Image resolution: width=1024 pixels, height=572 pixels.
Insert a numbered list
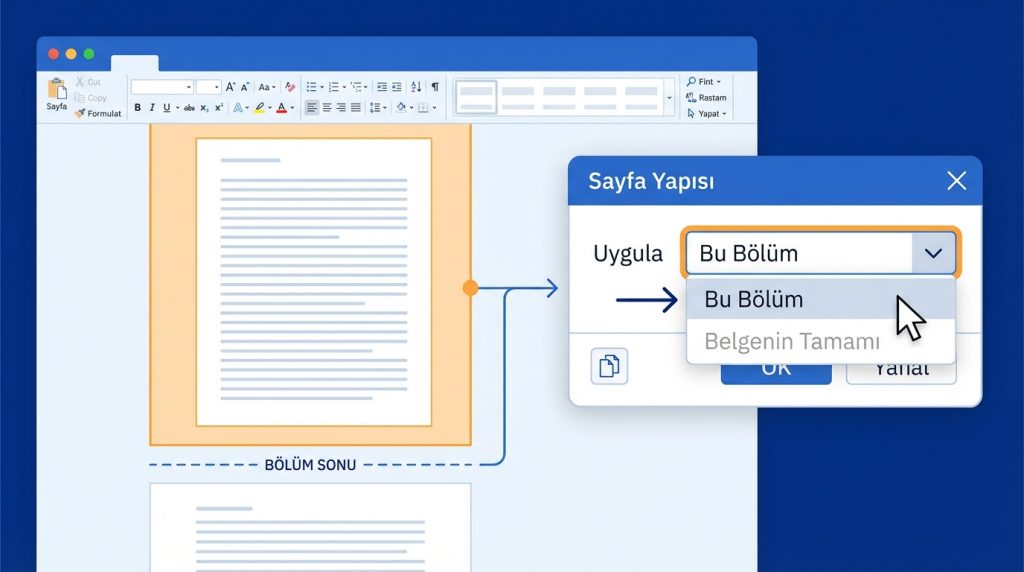point(334,87)
